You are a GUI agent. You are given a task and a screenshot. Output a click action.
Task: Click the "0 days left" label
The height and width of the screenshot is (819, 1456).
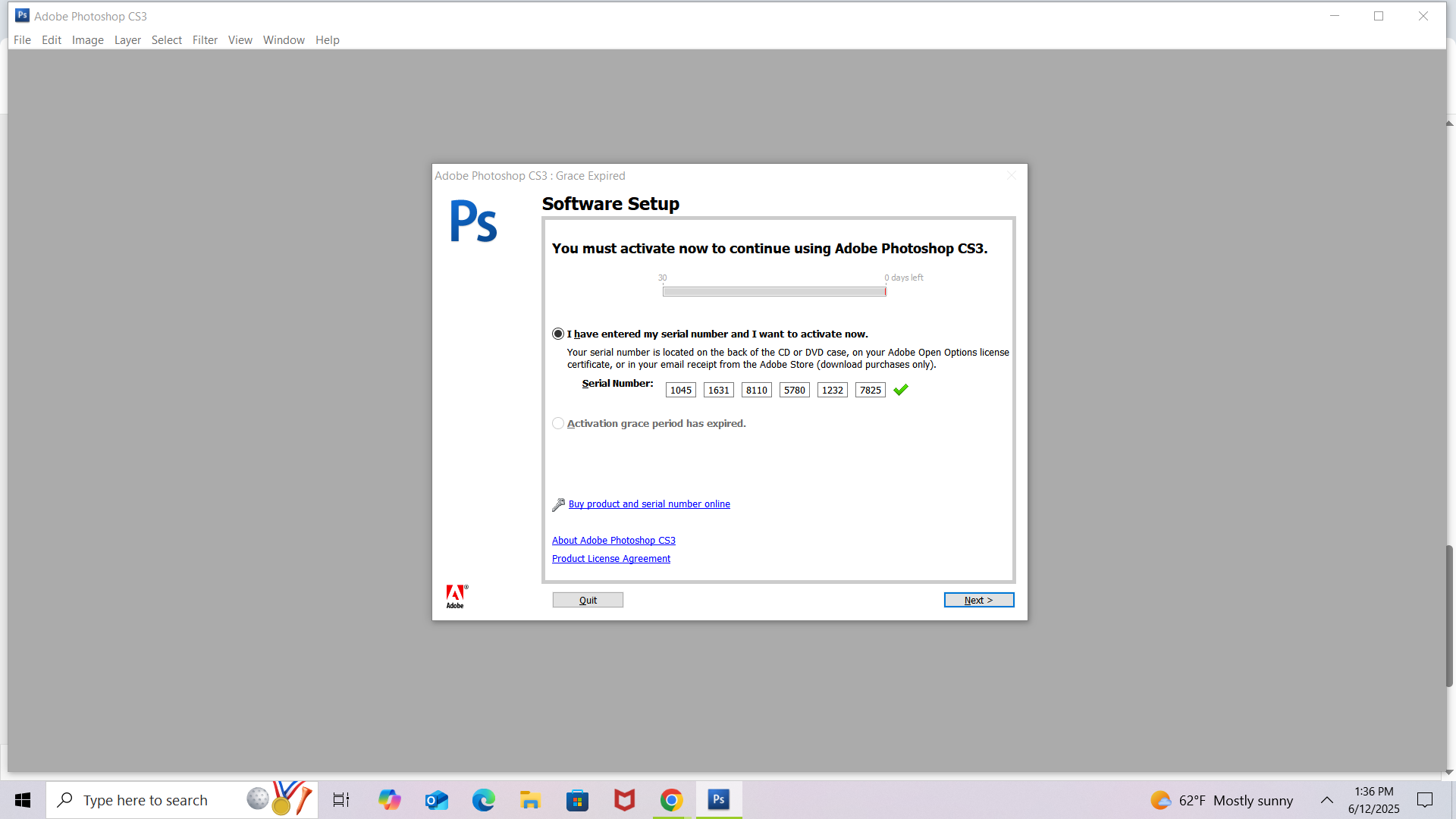pos(904,278)
